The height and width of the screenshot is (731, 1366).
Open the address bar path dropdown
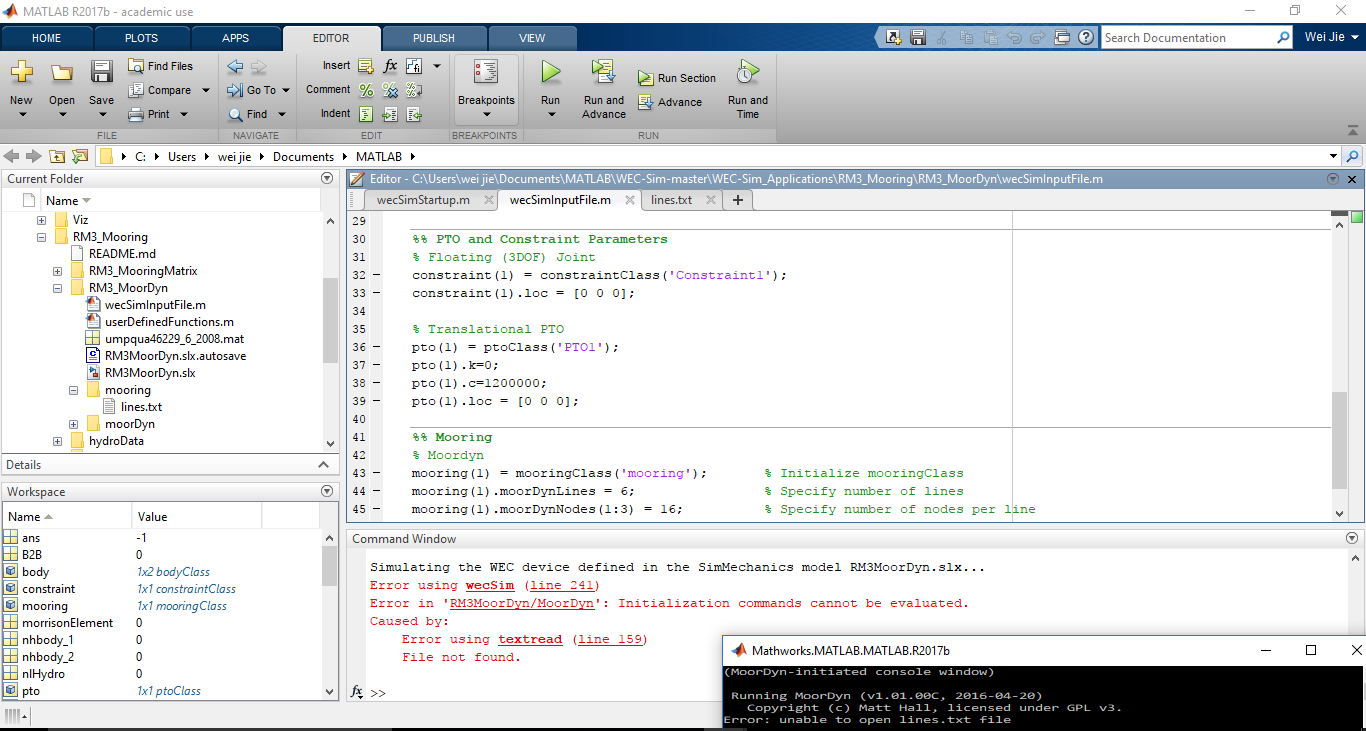click(1333, 157)
